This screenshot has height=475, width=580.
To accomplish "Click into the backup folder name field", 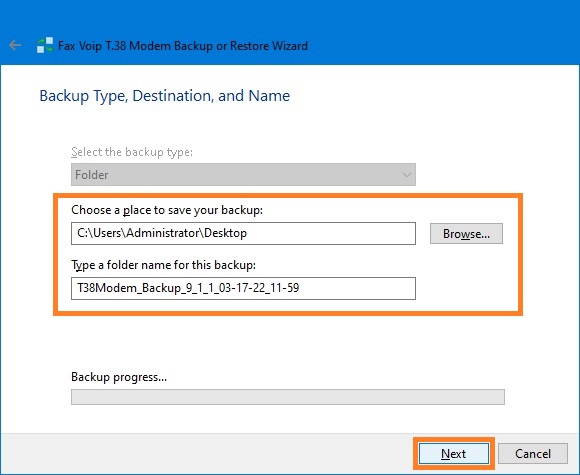I will pyautogui.click(x=243, y=288).
